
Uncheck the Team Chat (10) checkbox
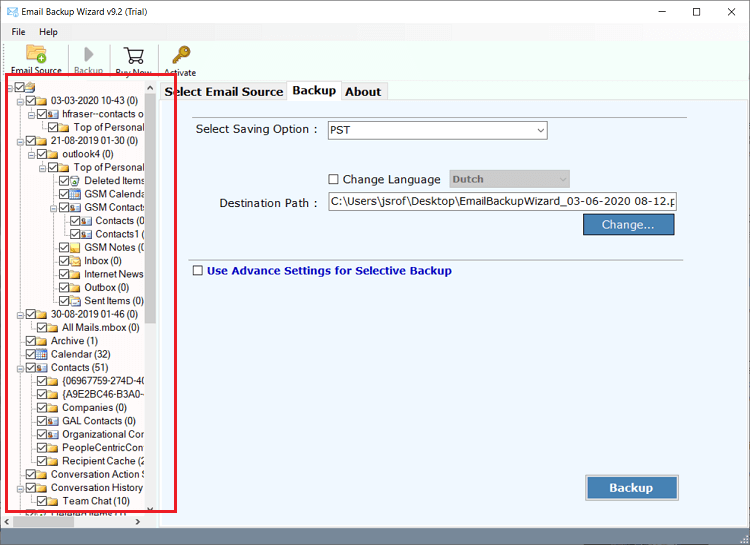[42, 501]
